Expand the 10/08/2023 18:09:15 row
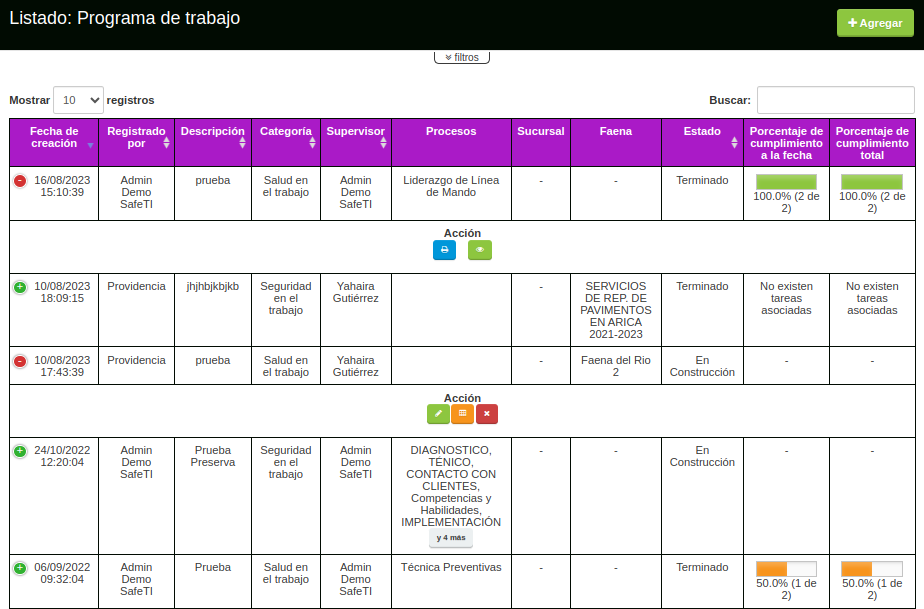The height and width of the screenshot is (609, 924). point(20,287)
